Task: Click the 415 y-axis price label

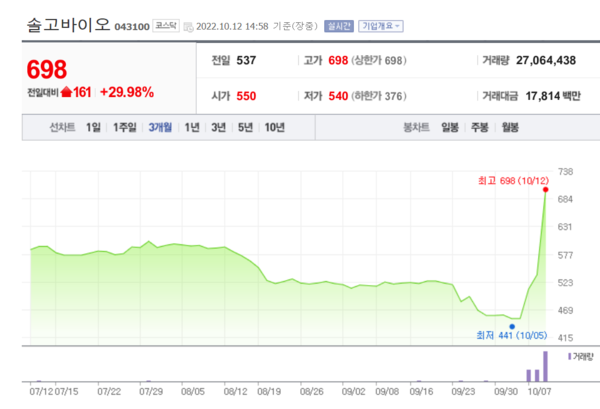Action: pyautogui.click(x=565, y=338)
